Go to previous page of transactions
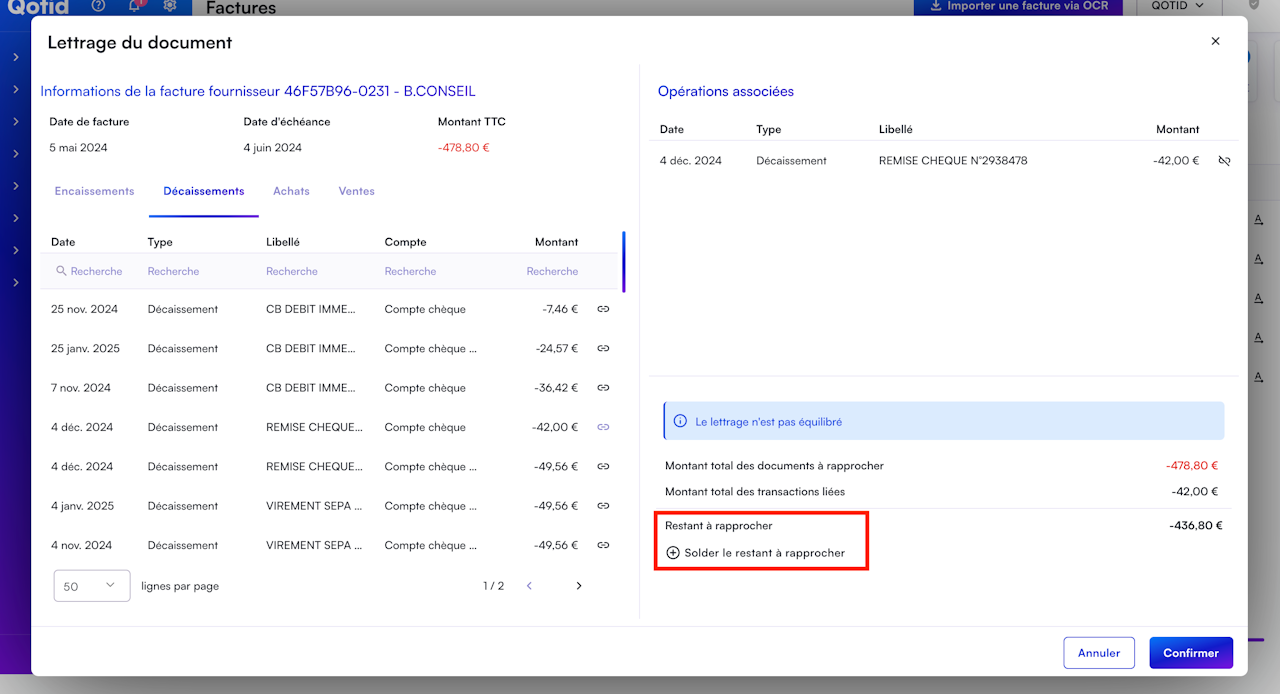 click(x=529, y=586)
